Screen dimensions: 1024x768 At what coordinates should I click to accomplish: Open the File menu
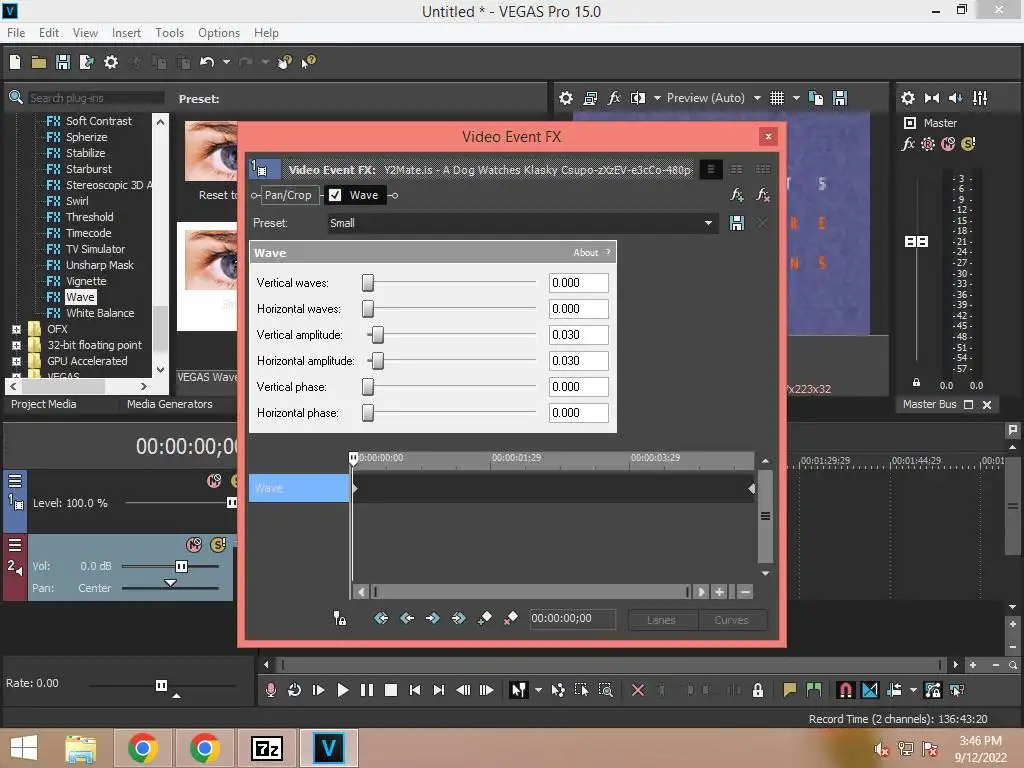pos(16,33)
